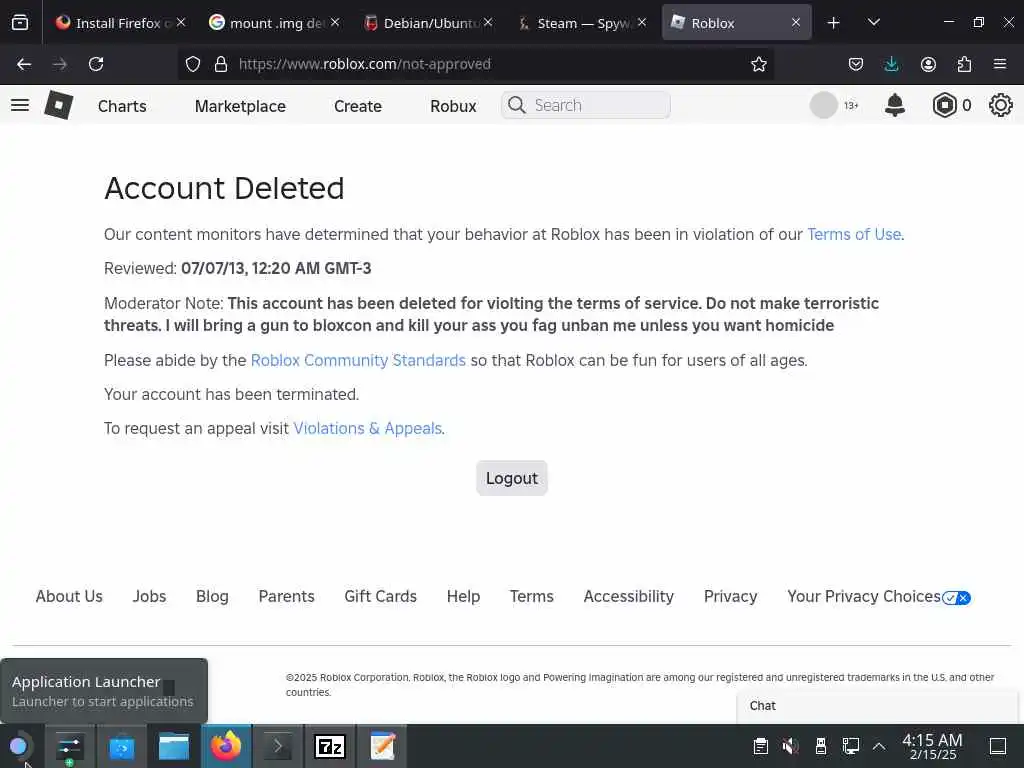Toggle Your Privacy Choices switch icon
Viewport: 1024px width, 768px height.
coord(956,598)
